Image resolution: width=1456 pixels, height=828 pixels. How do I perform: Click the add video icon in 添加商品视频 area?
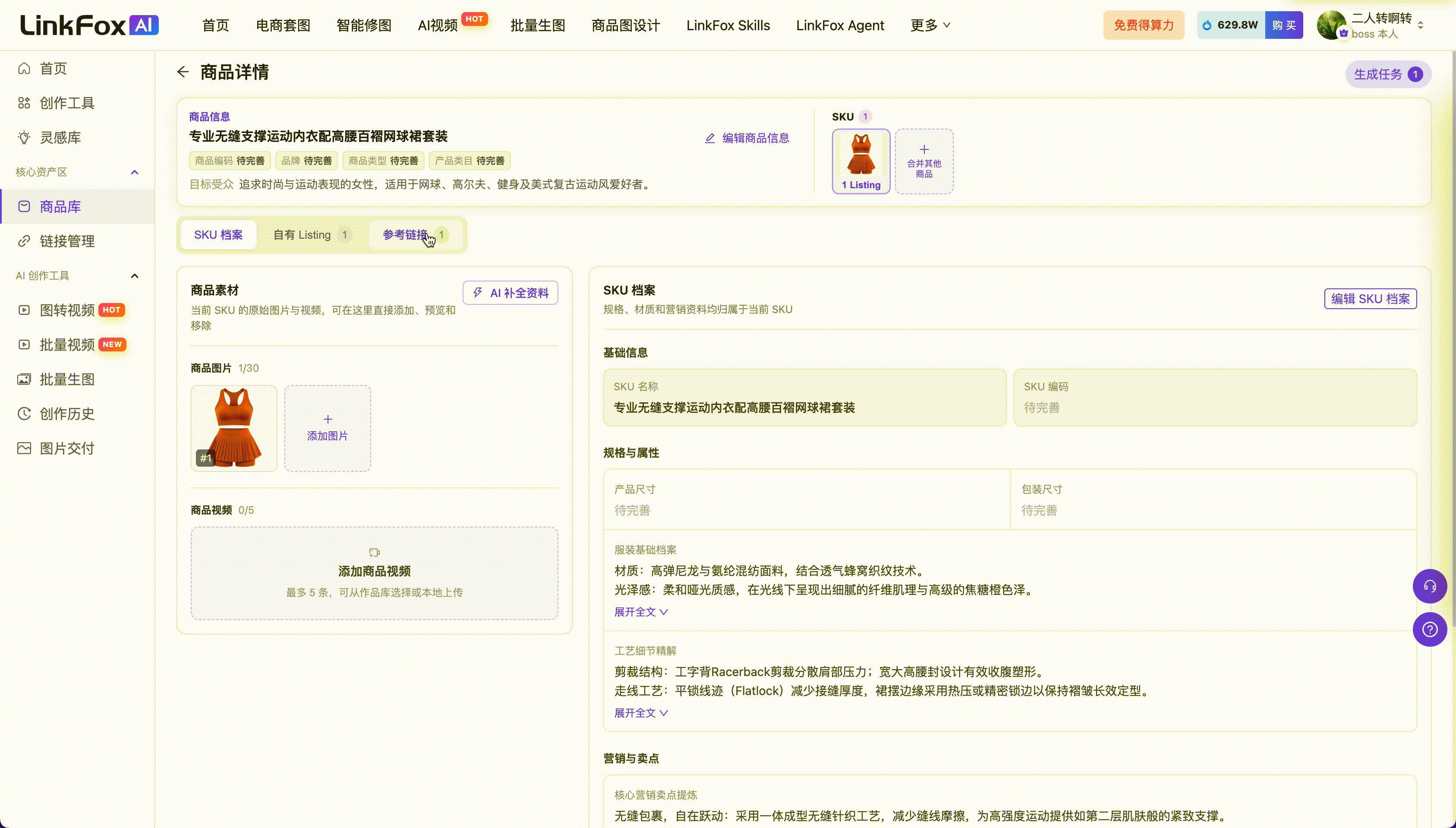coord(374,552)
